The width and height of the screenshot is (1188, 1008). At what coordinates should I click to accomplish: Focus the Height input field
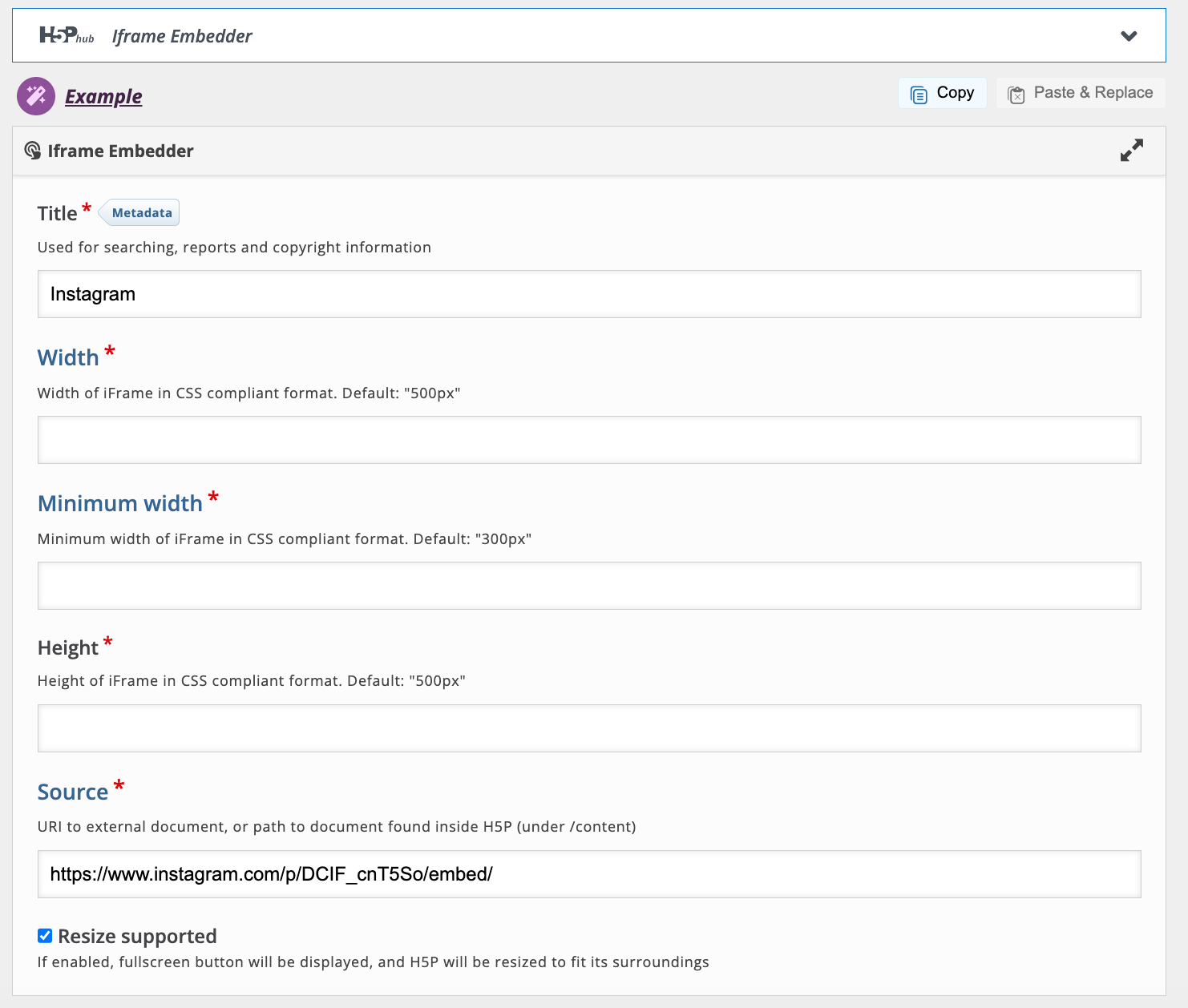(589, 728)
